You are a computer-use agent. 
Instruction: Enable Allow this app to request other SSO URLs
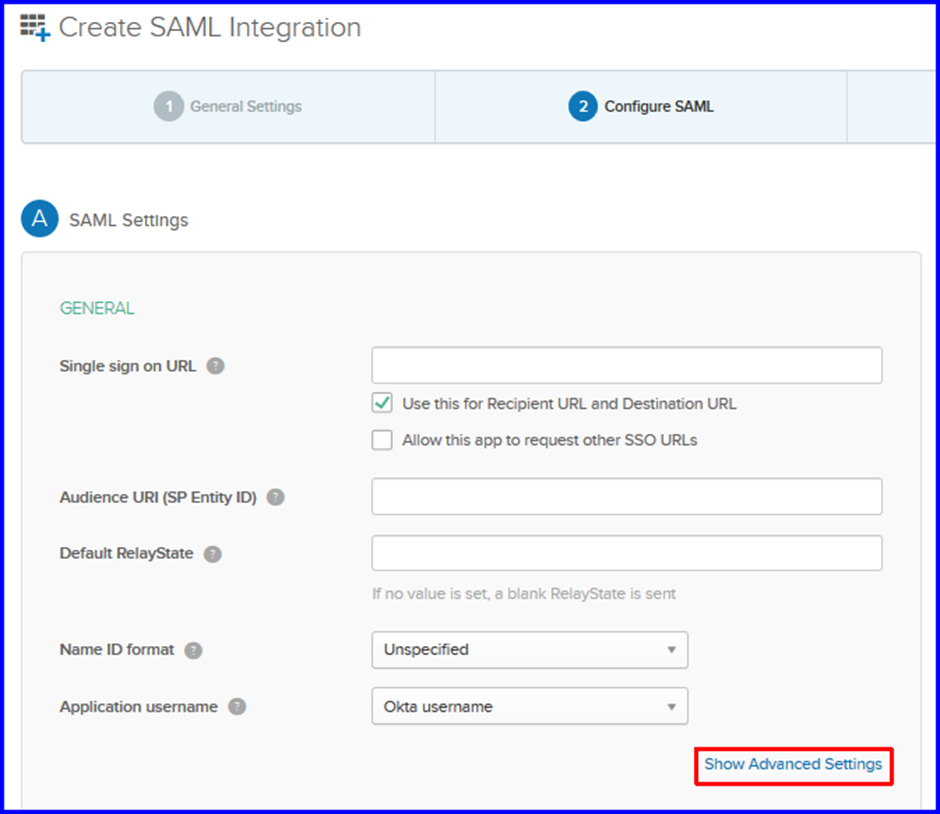pyautogui.click(x=382, y=440)
